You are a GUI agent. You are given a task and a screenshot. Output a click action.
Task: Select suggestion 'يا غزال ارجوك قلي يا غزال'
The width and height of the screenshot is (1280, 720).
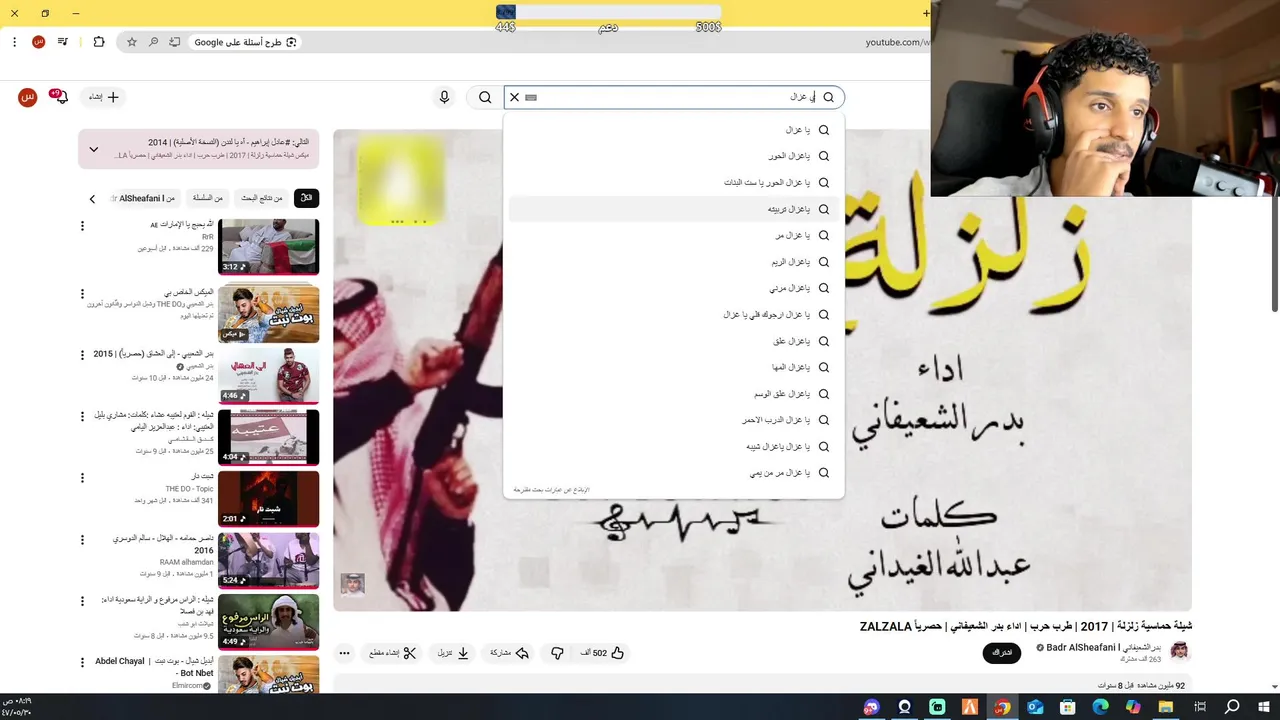(674, 314)
